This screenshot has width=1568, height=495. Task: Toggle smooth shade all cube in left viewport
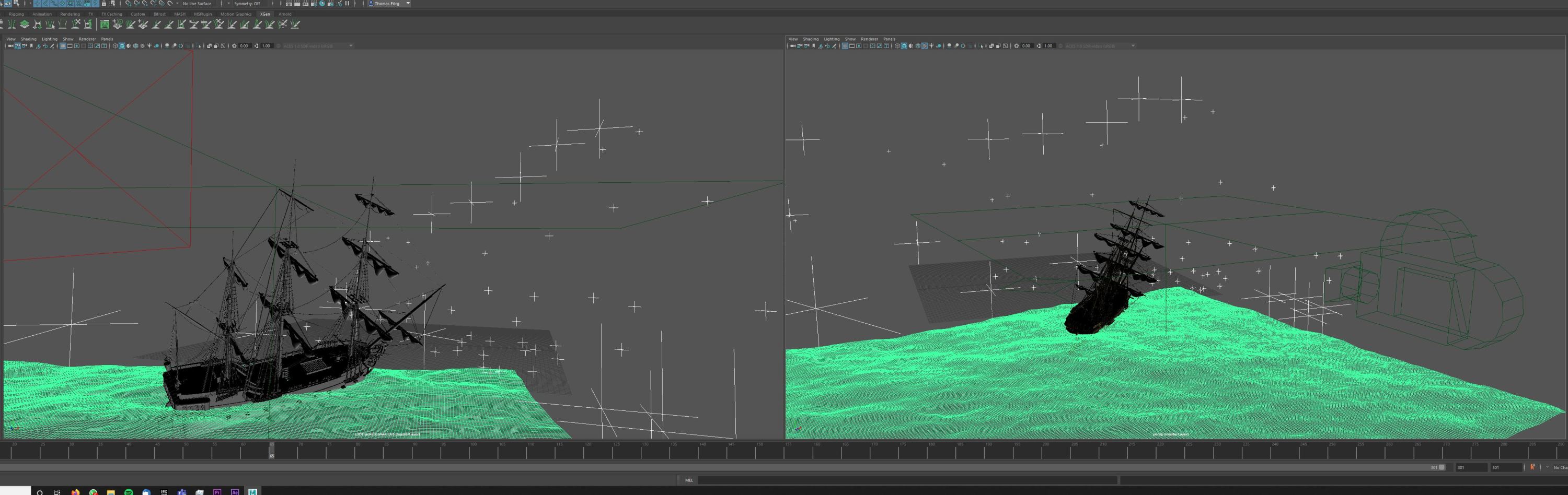point(122,45)
